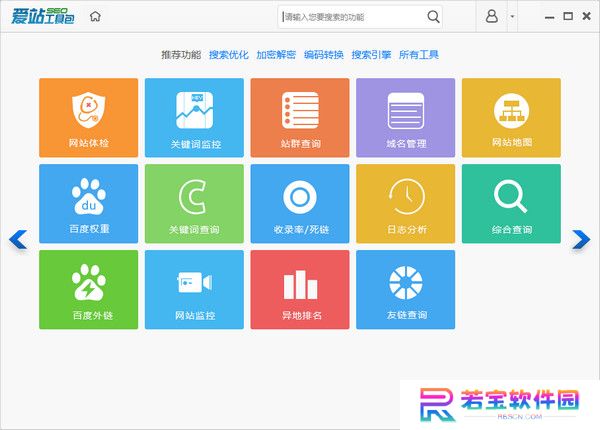The width and height of the screenshot is (600, 430).
Task: Launch the 站群查询 tool tile
Action: pyautogui.click(x=300, y=118)
